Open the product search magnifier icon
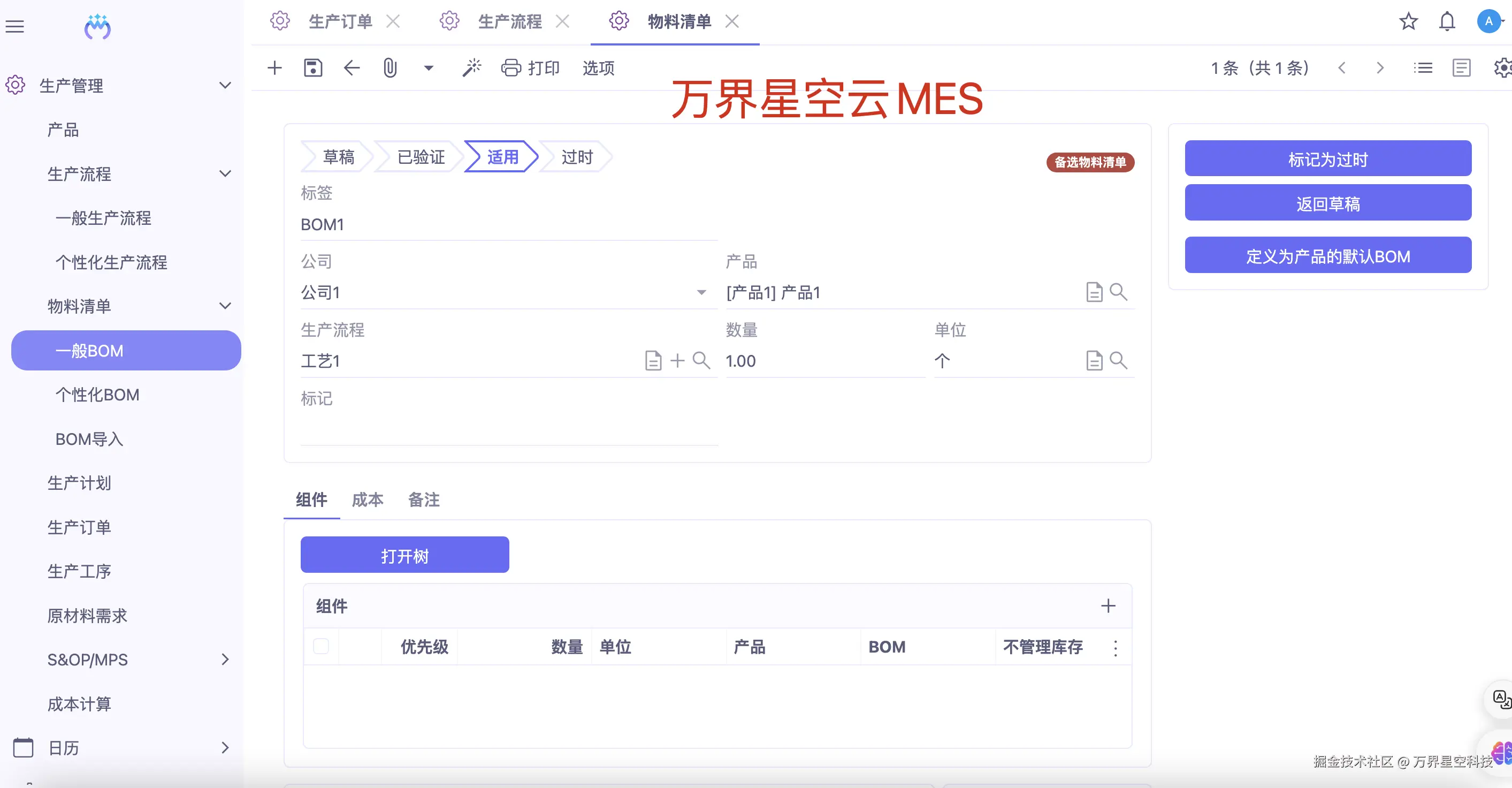Viewport: 1512px width, 788px height. [1119, 292]
